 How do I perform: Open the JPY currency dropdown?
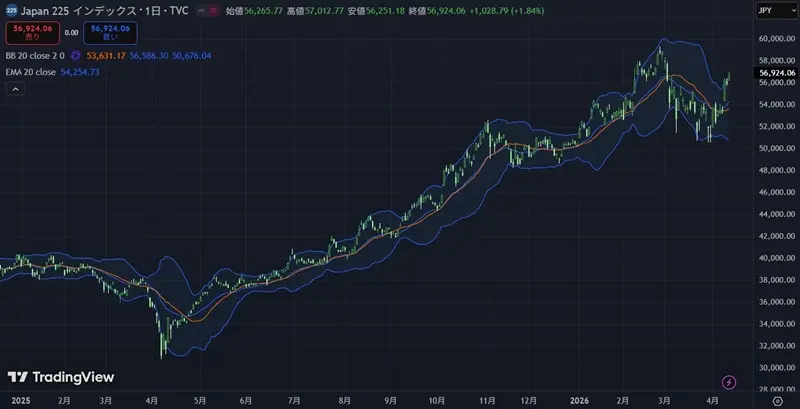(x=774, y=10)
